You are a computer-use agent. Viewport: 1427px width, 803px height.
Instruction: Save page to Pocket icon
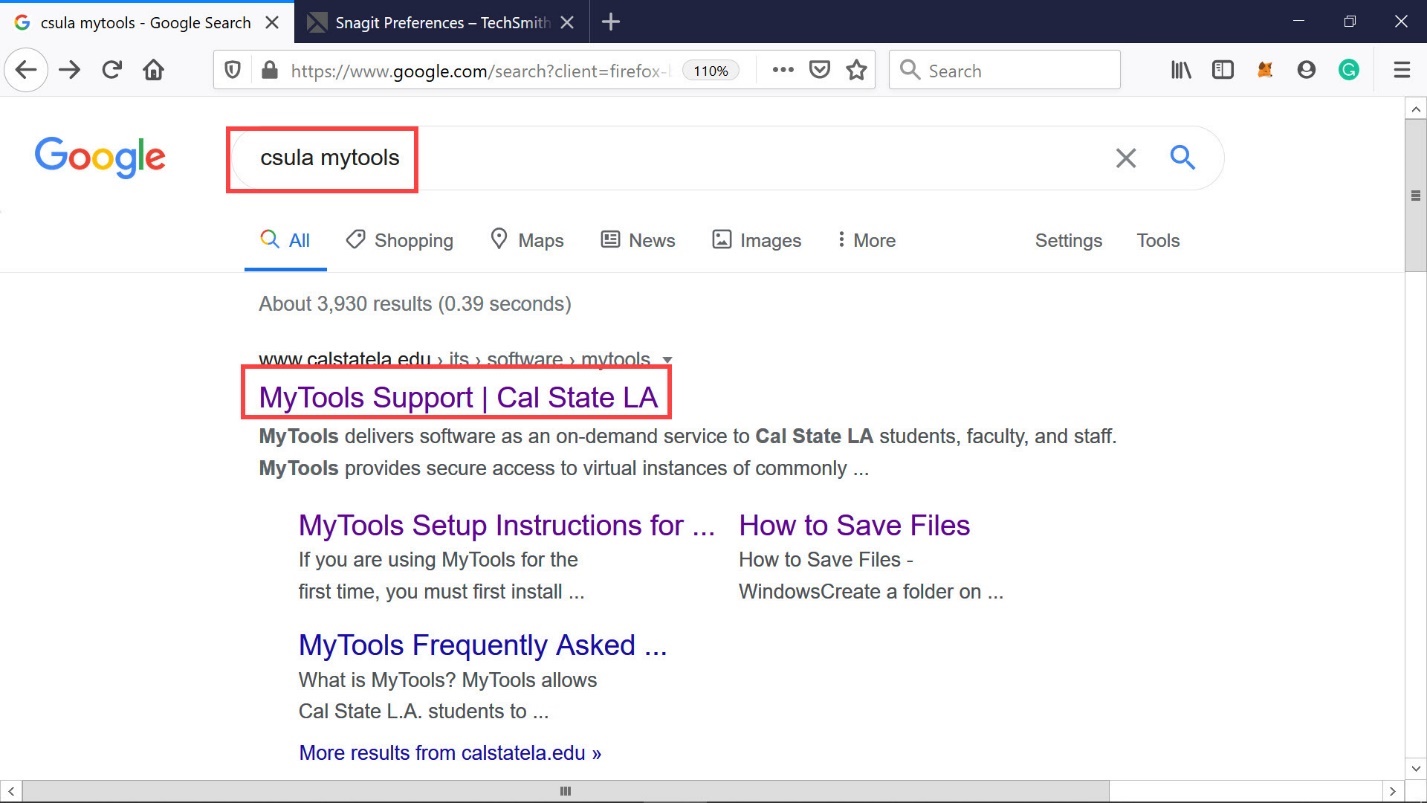click(820, 70)
